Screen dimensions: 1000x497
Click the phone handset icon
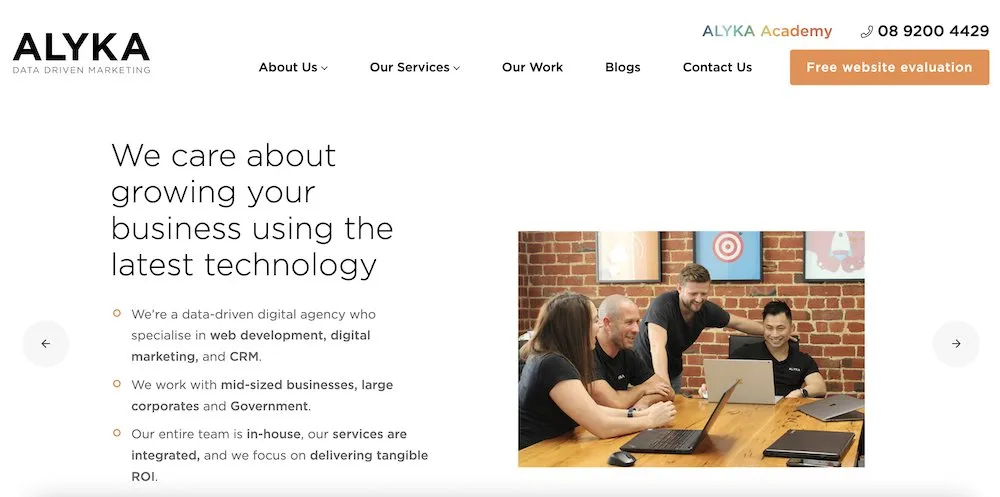[866, 32]
